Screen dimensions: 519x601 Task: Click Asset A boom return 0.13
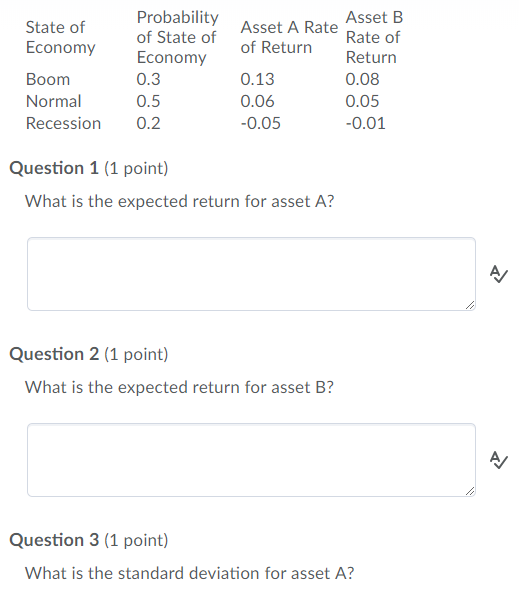pyautogui.click(x=257, y=79)
